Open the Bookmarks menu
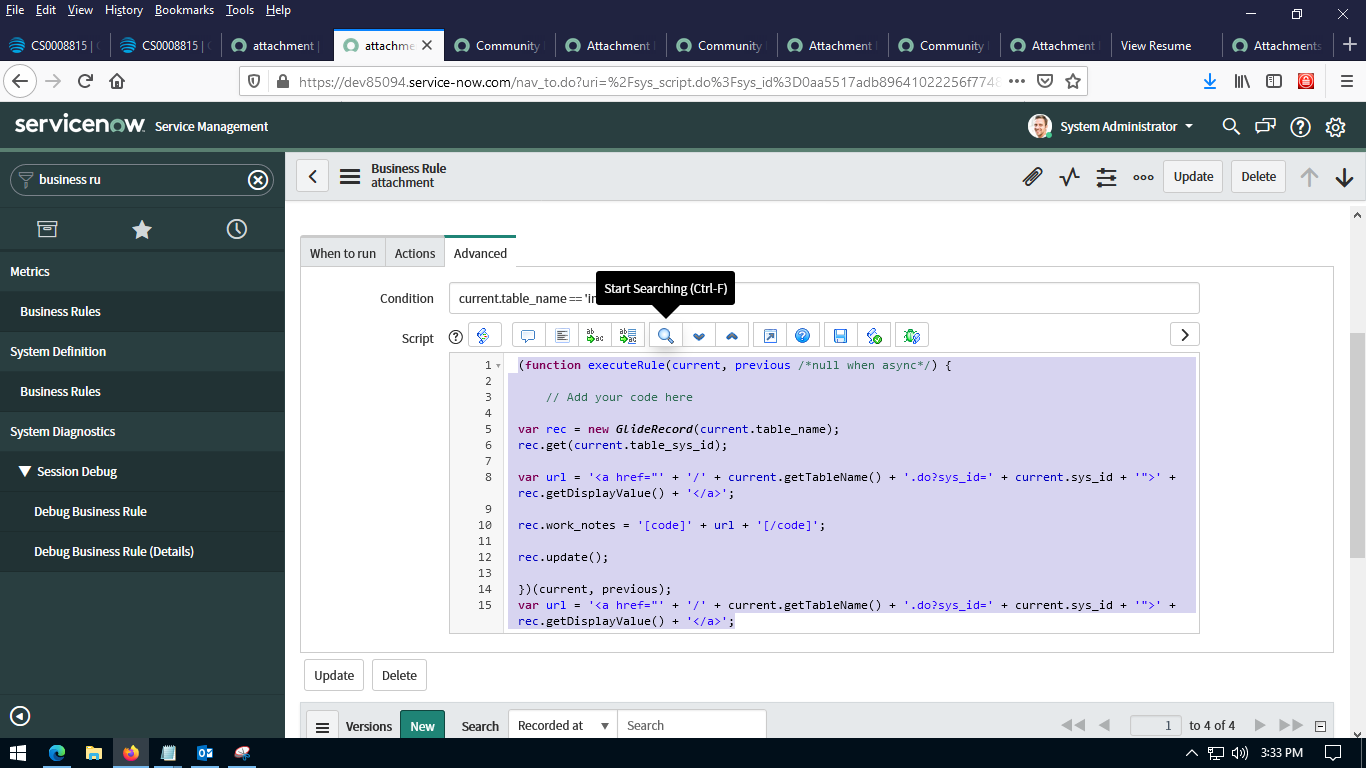The width and height of the screenshot is (1366, 768). 186,10
